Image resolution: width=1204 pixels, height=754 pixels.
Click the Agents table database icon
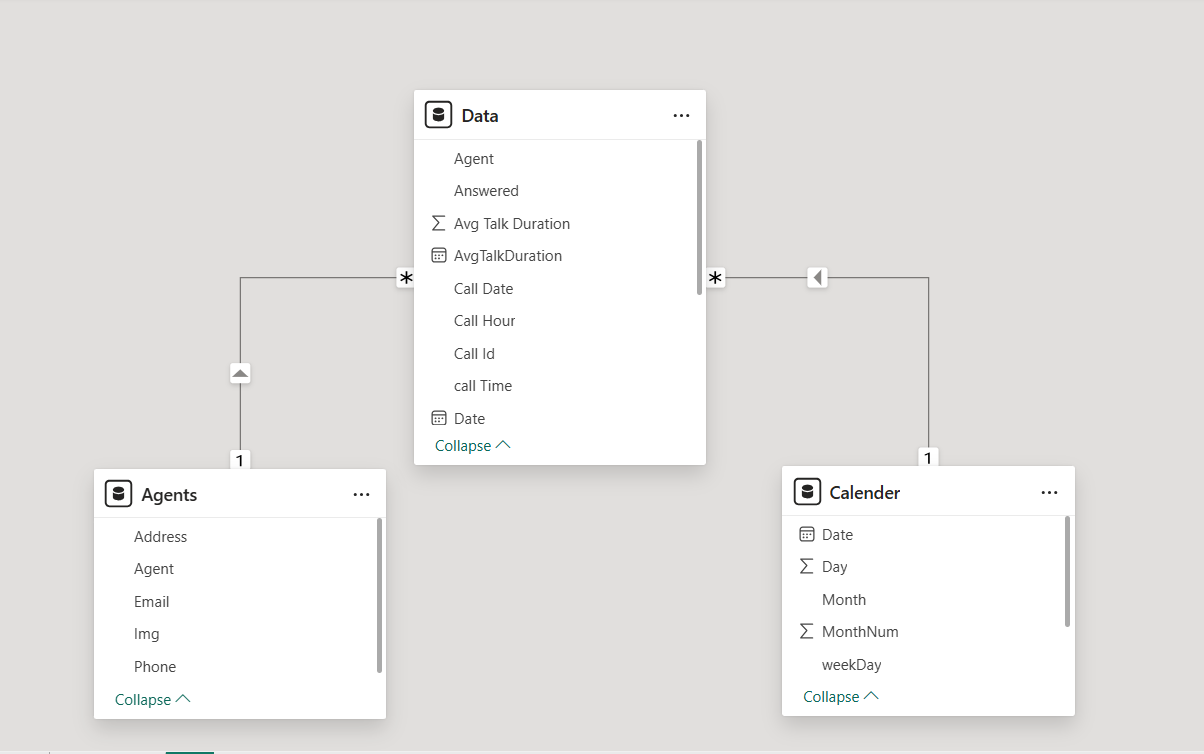click(118, 494)
